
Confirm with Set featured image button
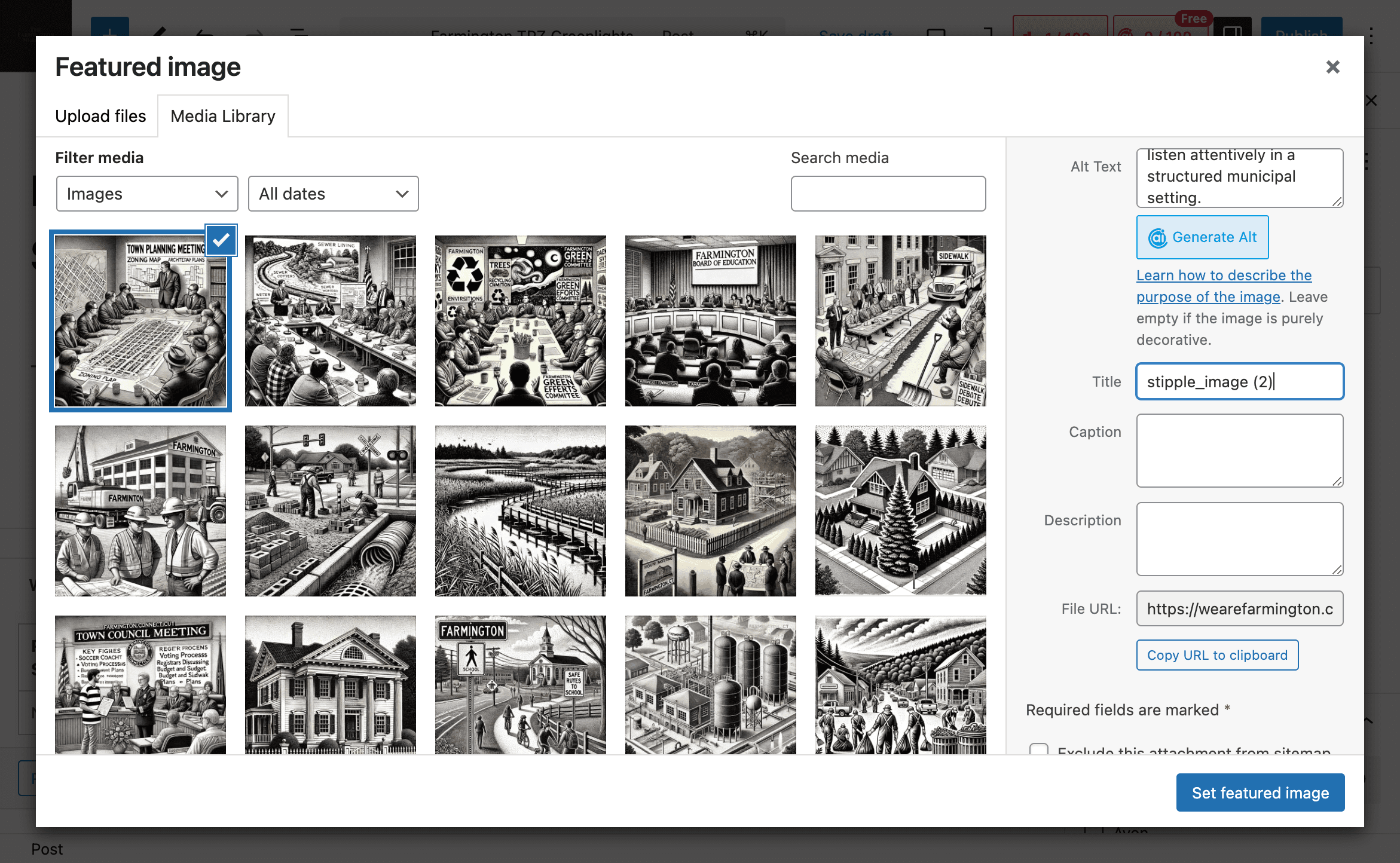[1260, 792]
